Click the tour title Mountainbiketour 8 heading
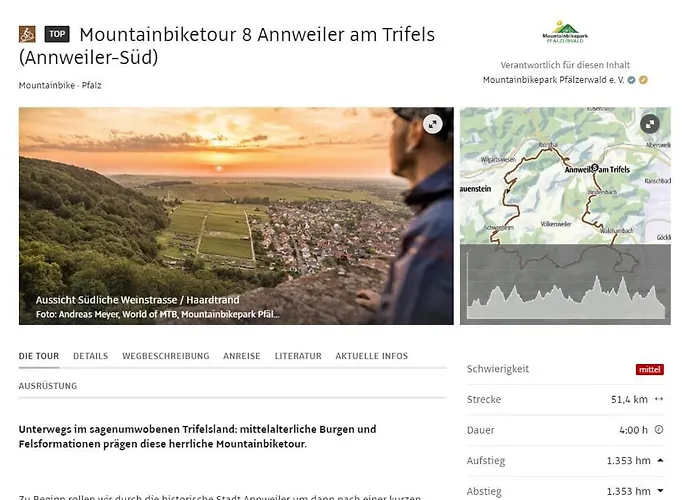Screen dimensions: 700x500 point(227,46)
